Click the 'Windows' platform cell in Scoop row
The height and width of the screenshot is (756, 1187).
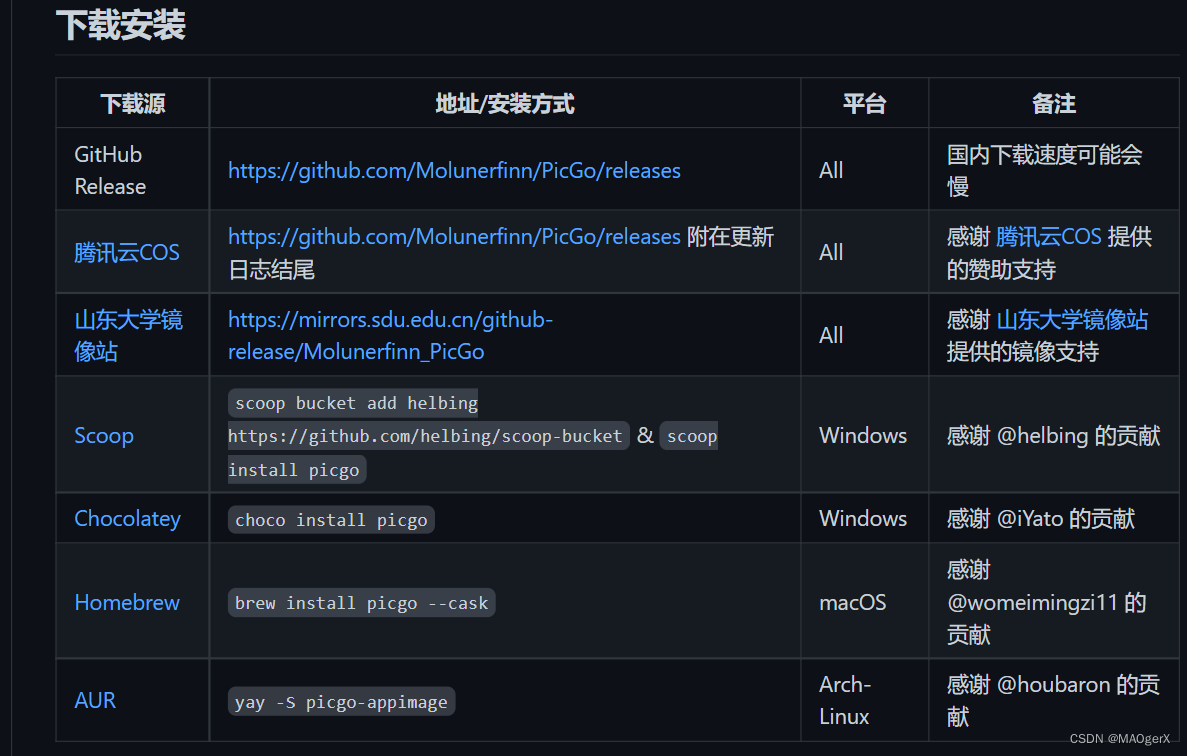[863, 435]
